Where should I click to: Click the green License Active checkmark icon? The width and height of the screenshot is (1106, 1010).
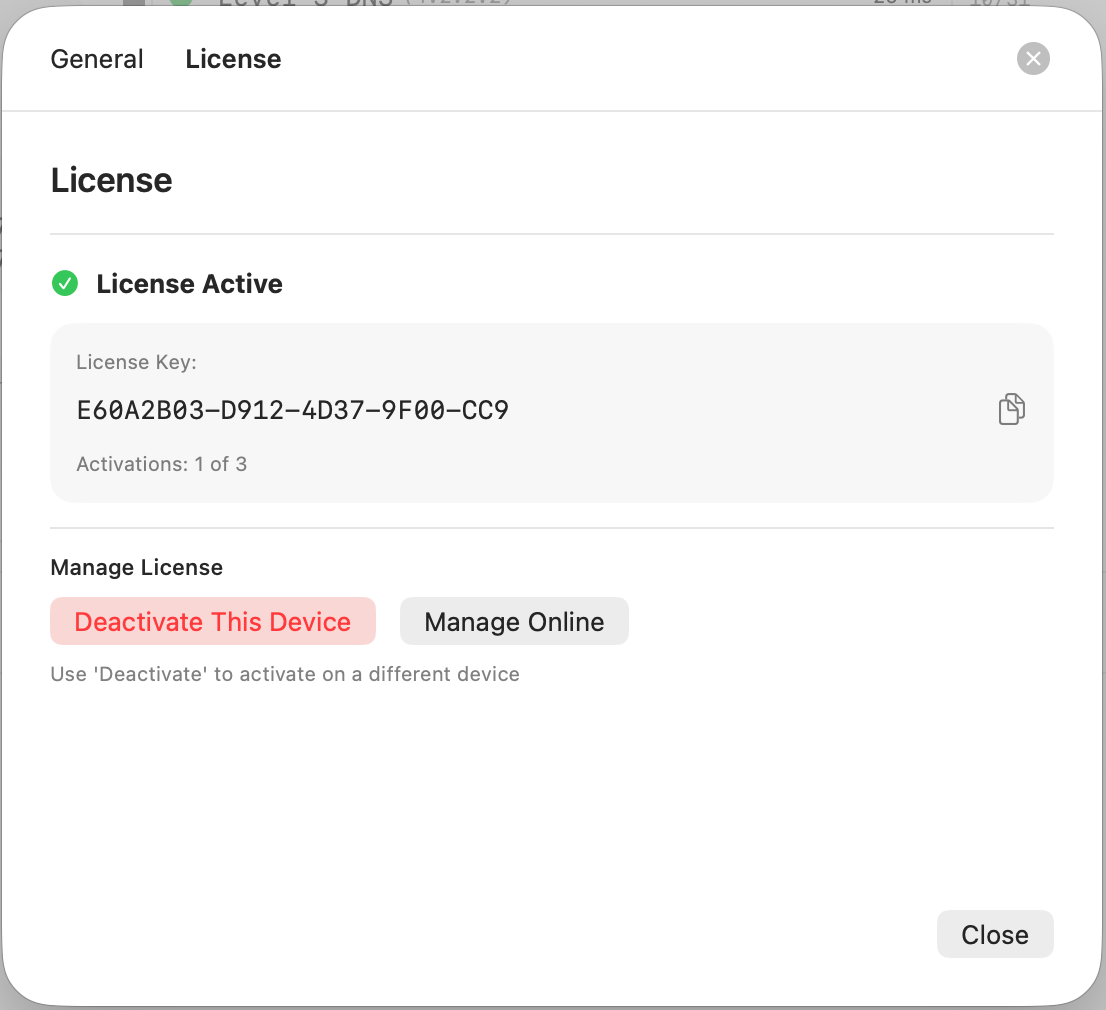(x=65, y=284)
